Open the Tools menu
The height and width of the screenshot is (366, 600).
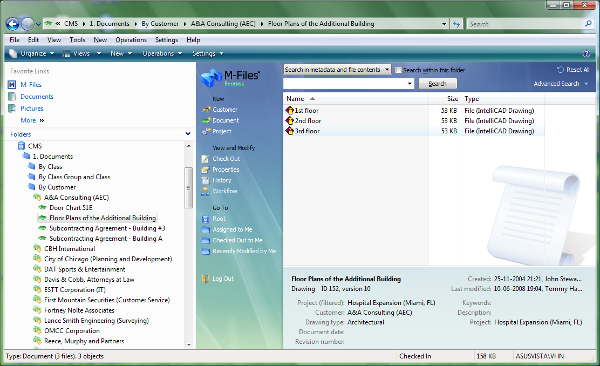(x=77, y=40)
